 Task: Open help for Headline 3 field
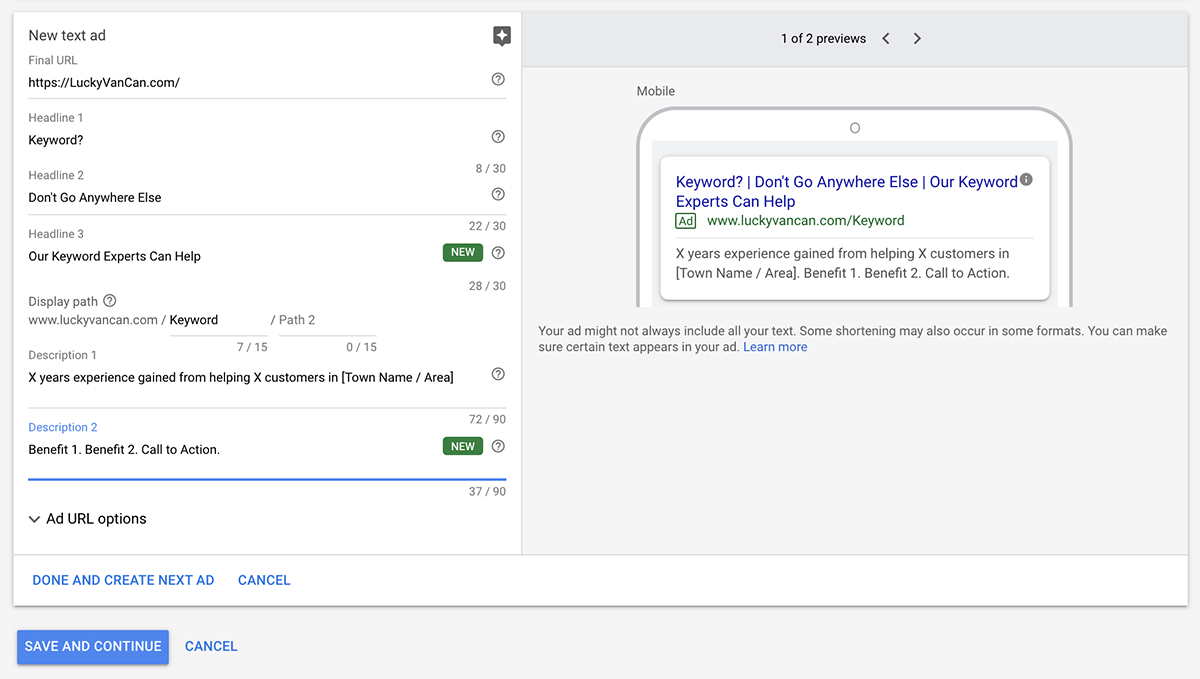pos(498,253)
